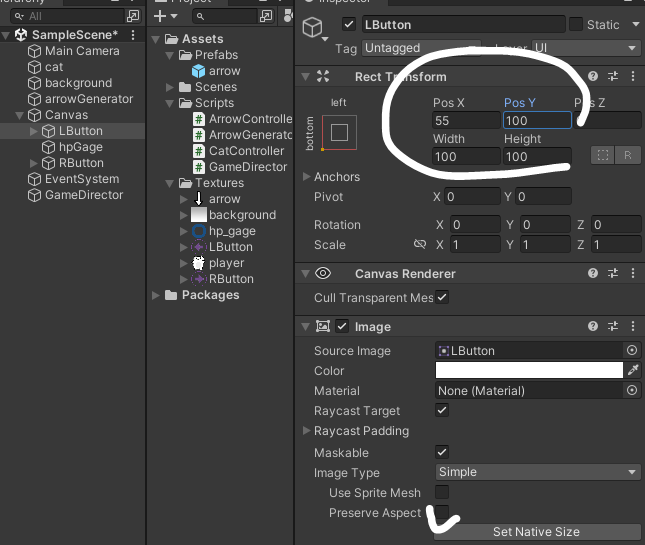Open Canvas Renderer presets icon
Image resolution: width=645 pixels, height=545 pixels.
tap(613, 273)
